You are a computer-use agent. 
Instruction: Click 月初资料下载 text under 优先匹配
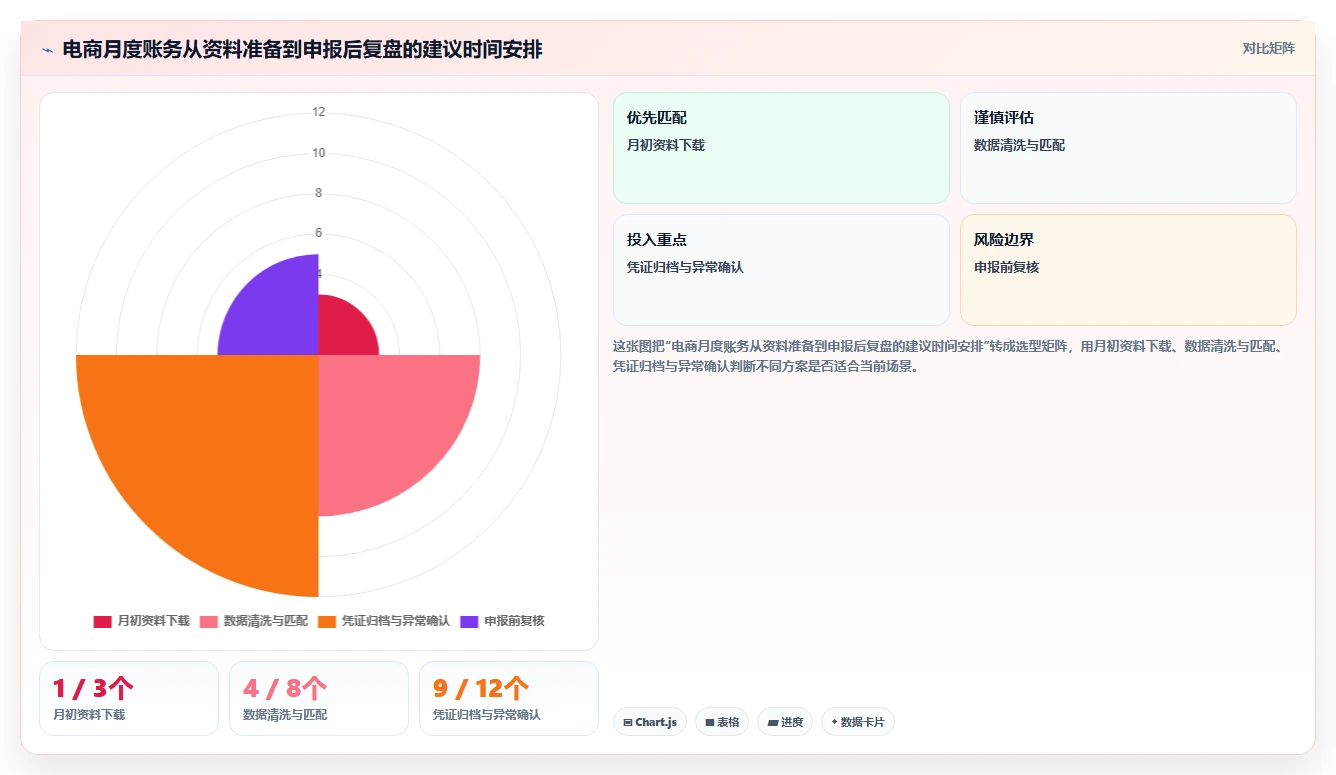666,145
